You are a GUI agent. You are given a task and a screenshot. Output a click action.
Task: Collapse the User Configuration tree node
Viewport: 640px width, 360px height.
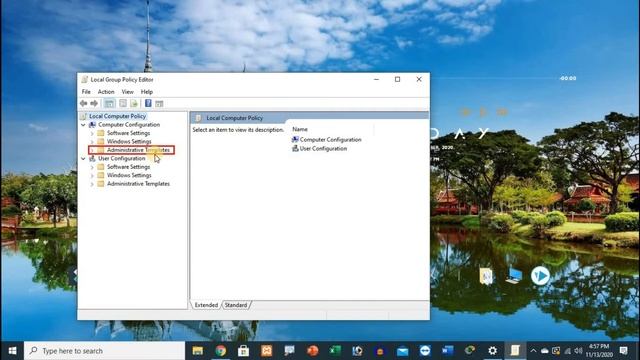(83, 158)
